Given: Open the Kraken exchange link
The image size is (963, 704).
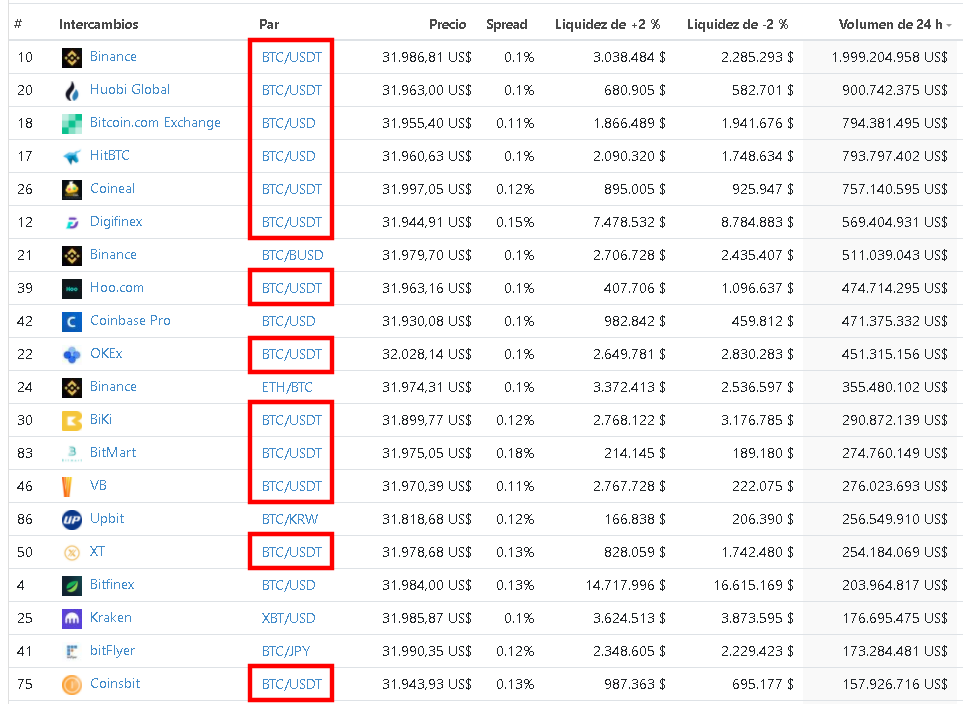Looking at the screenshot, I should [x=111, y=617].
